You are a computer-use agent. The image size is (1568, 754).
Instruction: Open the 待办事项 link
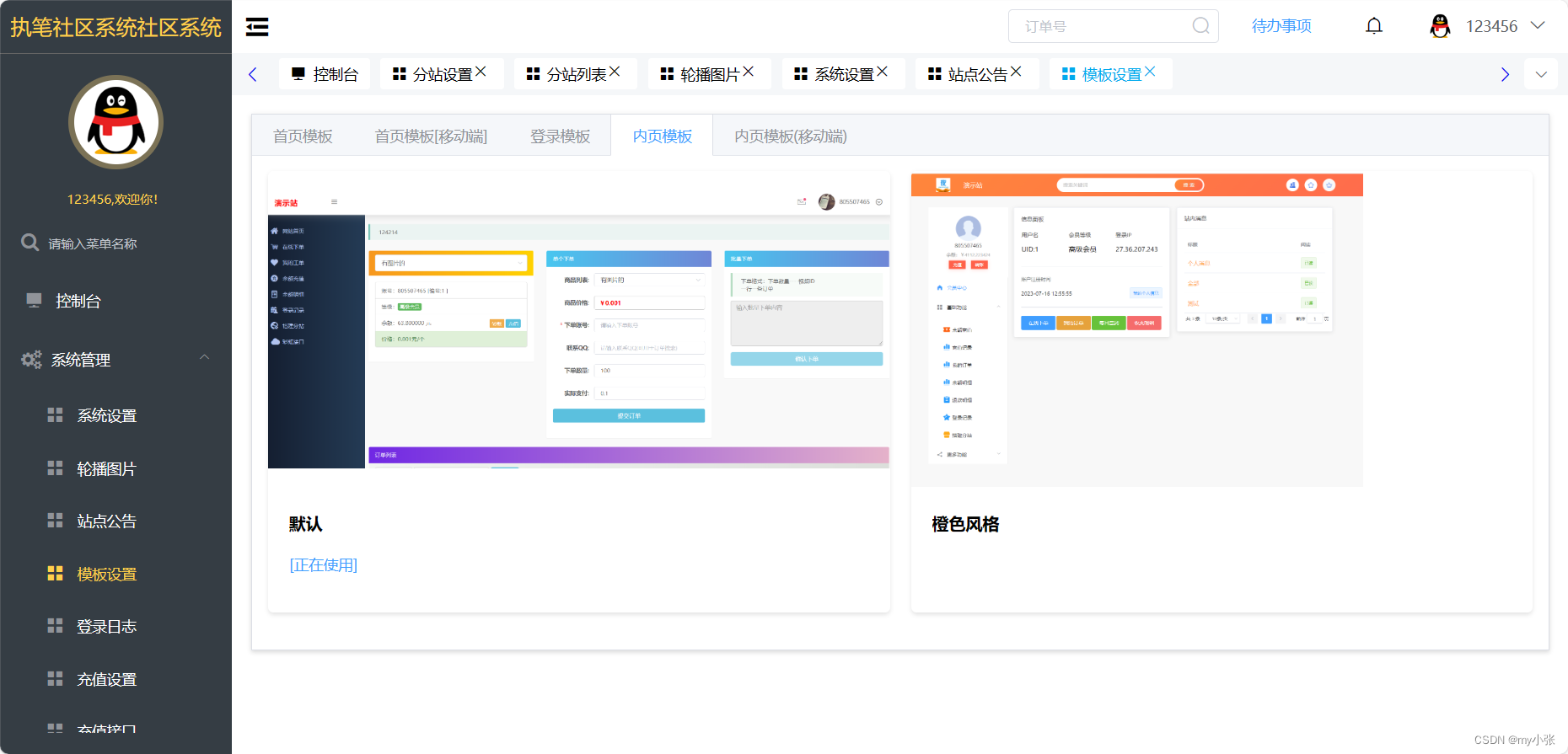(x=1281, y=26)
